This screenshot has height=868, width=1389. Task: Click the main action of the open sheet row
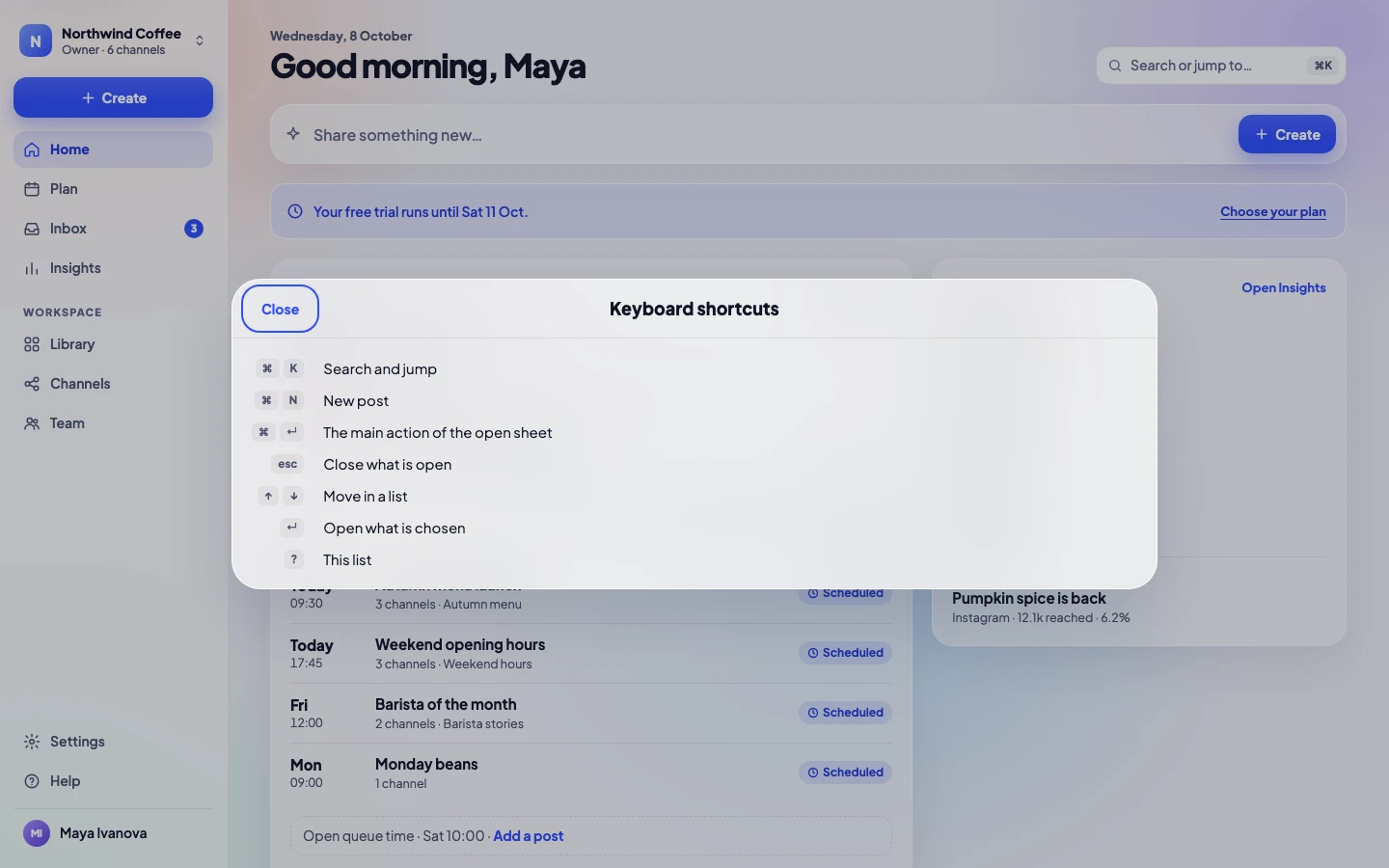pos(694,432)
